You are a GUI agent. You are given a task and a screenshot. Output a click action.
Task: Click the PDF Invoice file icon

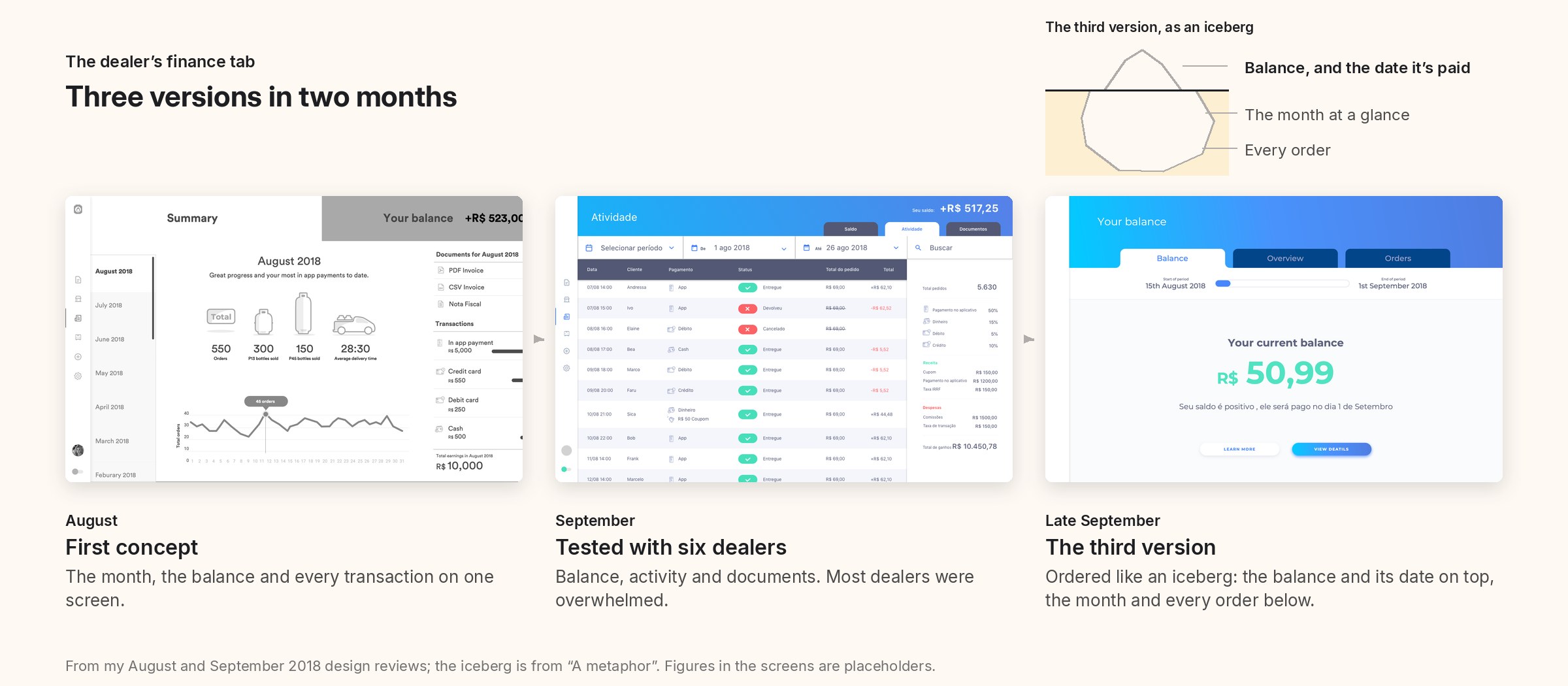pos(441,270)
